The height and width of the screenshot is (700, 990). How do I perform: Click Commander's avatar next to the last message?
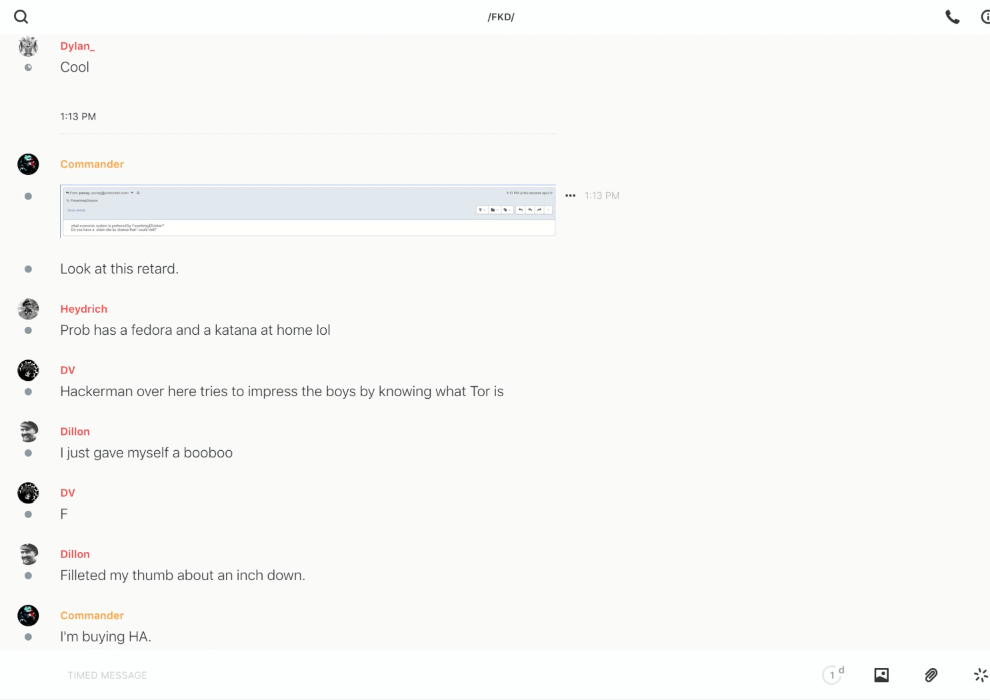[x=28, y=615]
